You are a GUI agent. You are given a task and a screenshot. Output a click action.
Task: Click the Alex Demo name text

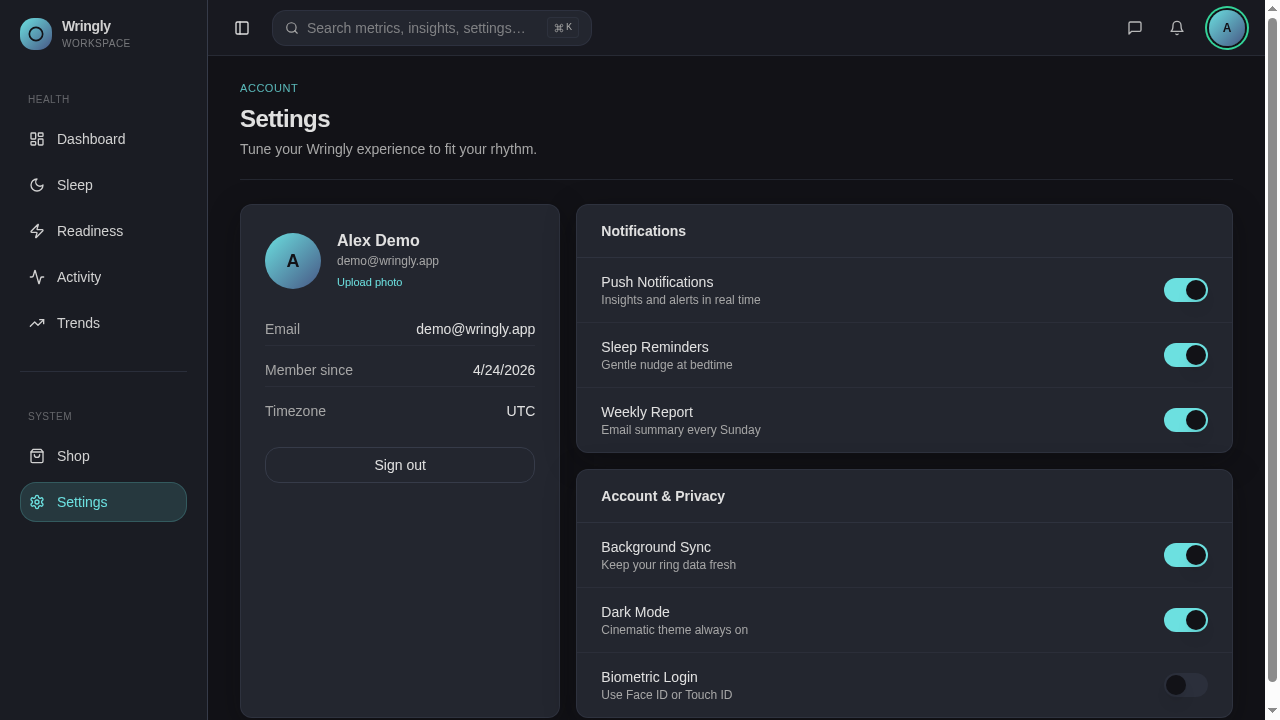pyautogui.click(x=378, y=241)
